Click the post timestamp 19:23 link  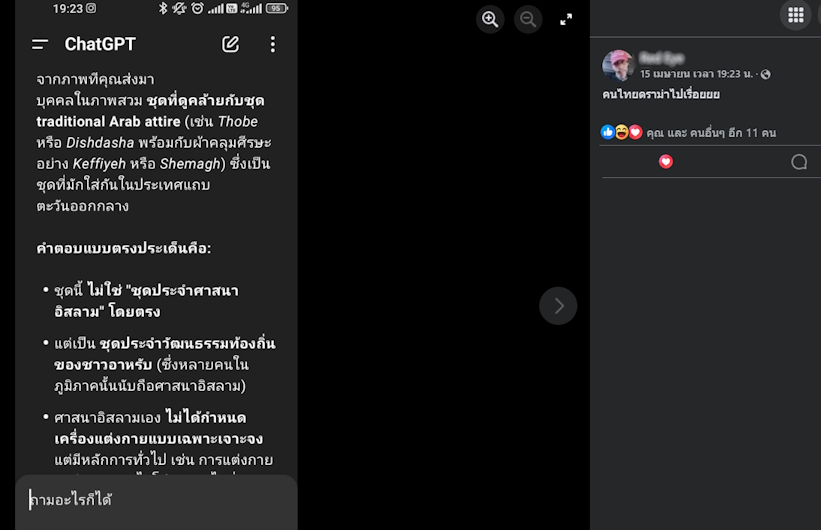(696, 74)
